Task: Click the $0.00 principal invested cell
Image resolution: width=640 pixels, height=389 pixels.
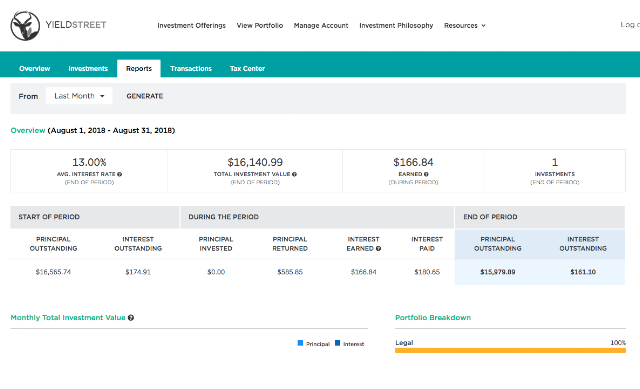Action: [x=216, y=272]
